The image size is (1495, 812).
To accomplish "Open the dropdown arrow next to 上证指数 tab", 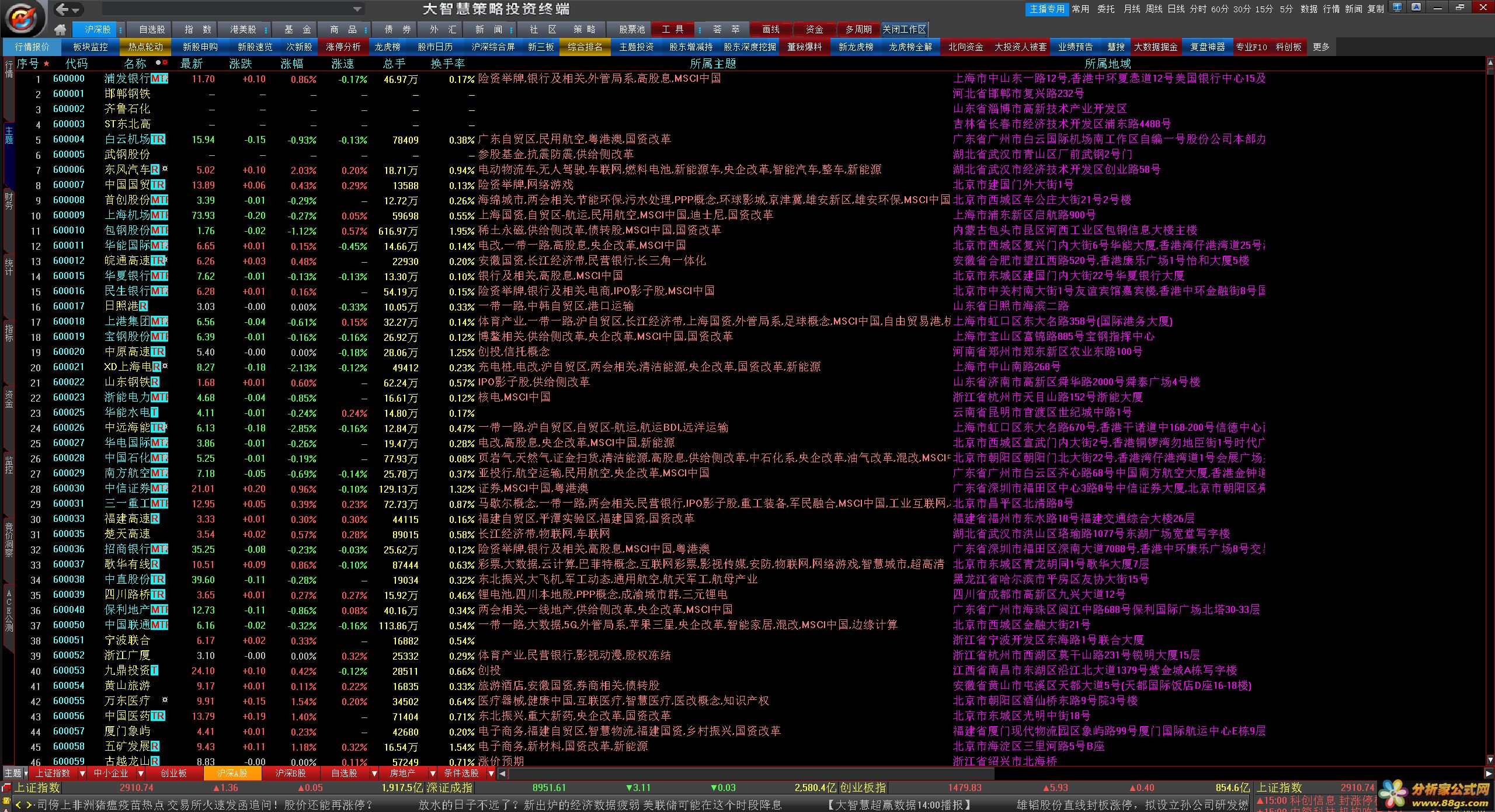I will pyautogui.click(x=82, y=773).
